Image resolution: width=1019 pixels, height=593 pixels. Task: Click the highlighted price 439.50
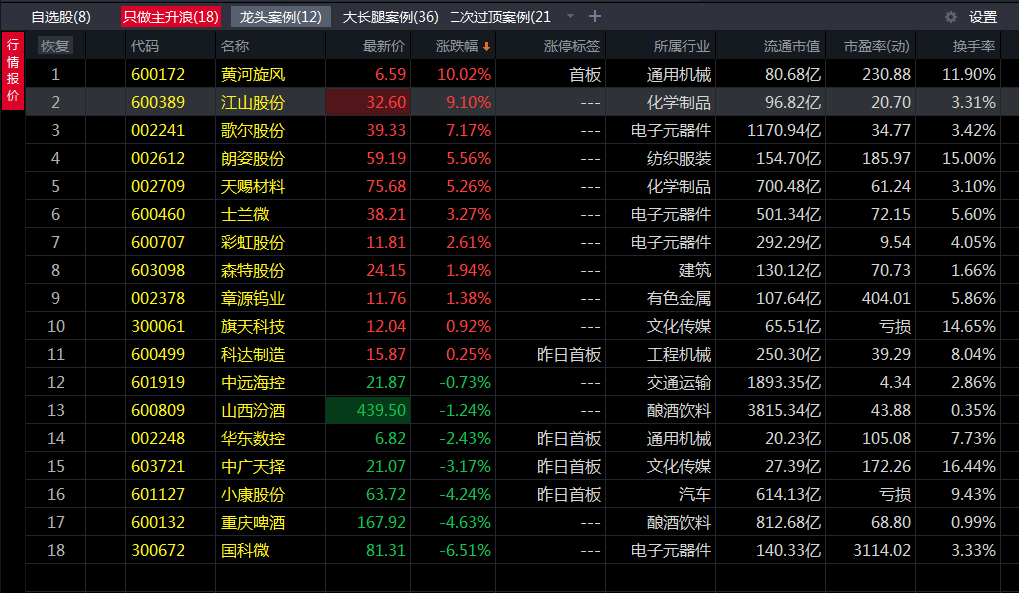(368, 410)
